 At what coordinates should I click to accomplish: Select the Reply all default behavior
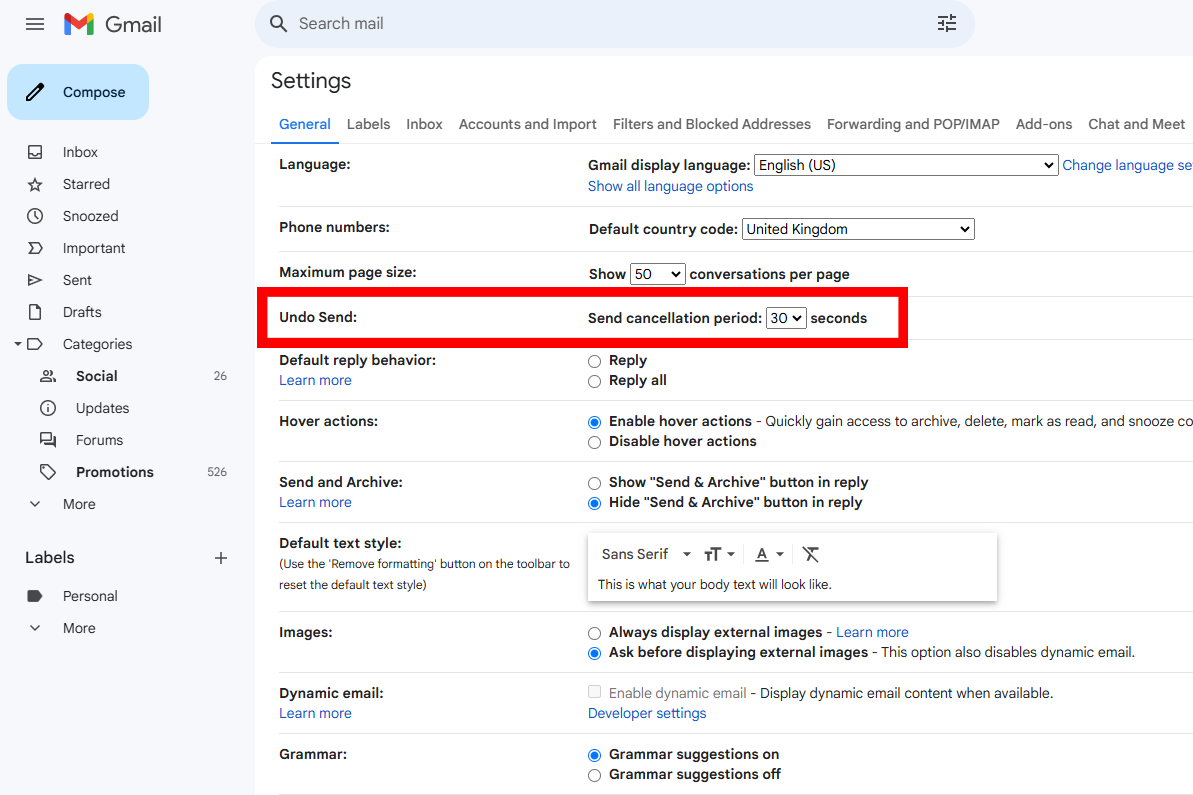[594, 381]
